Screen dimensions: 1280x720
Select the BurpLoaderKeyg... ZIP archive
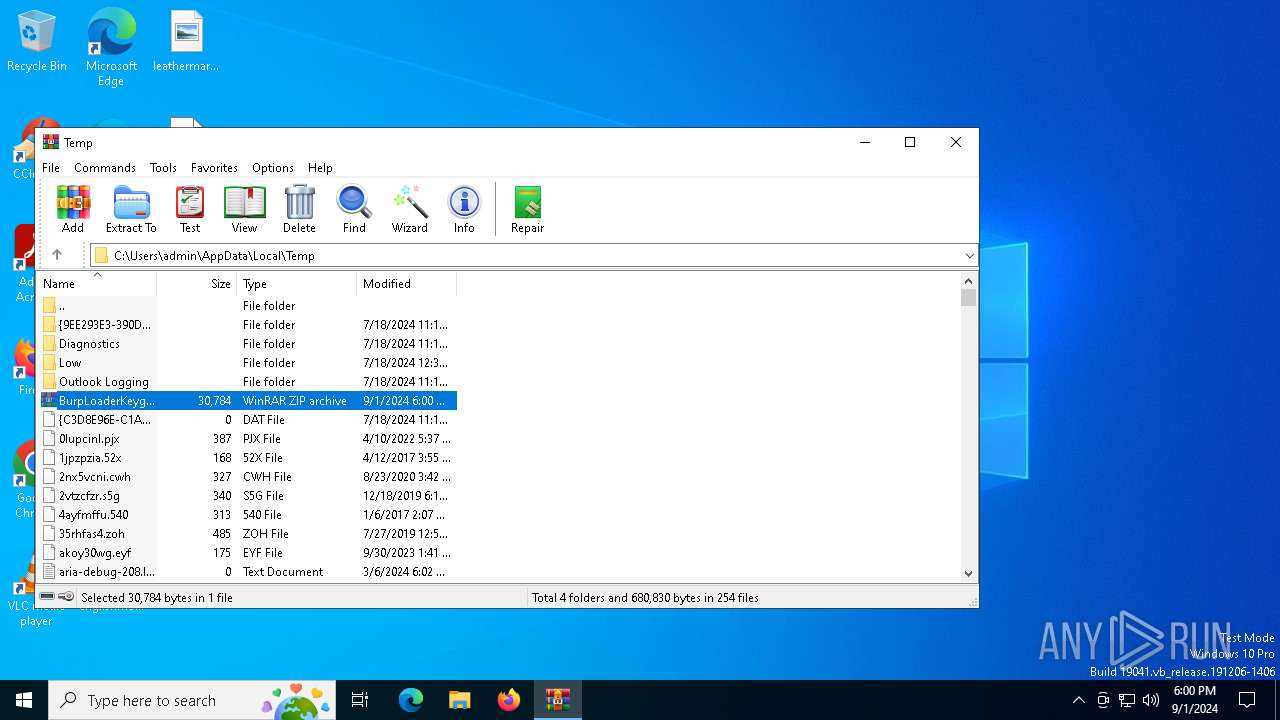coord(248,401)
